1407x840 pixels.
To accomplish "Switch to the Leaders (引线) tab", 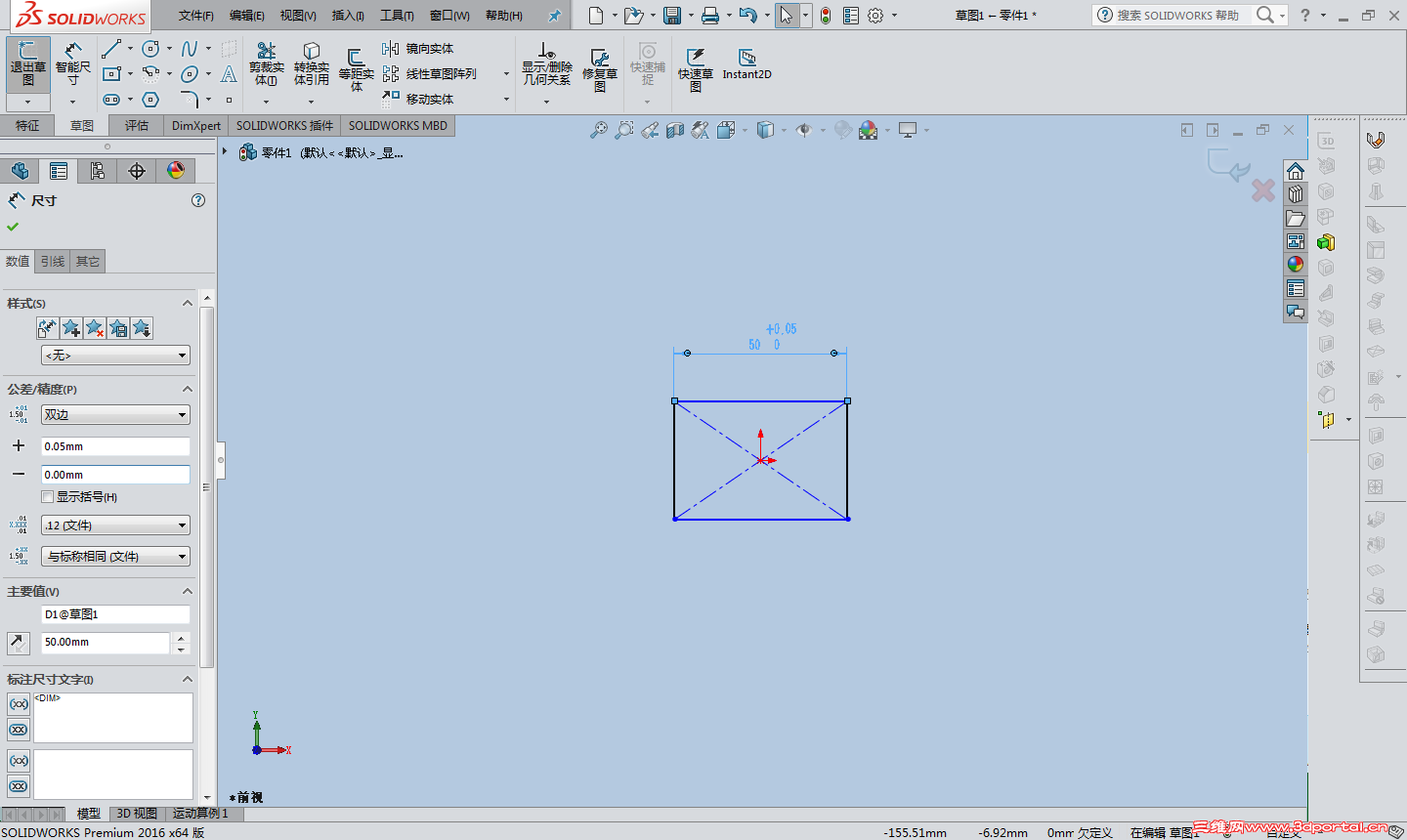I will click(53, 262).
